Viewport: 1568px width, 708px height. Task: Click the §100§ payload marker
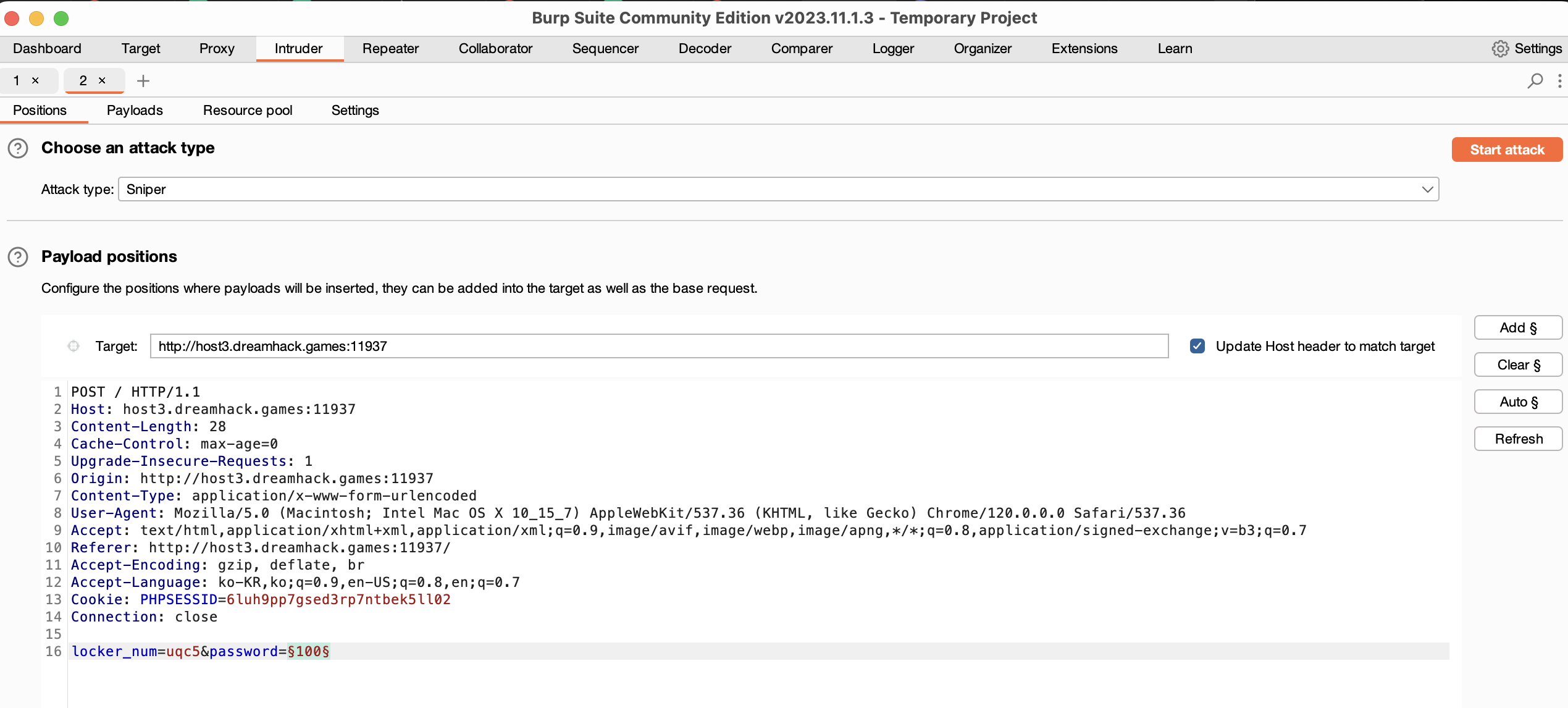(308, 651)
